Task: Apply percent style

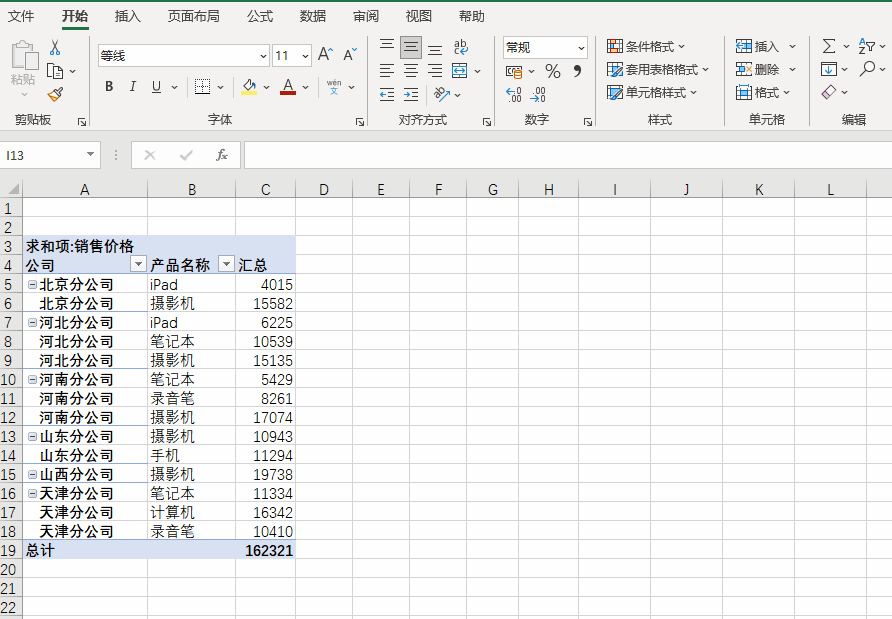Action: click(552, 71)
